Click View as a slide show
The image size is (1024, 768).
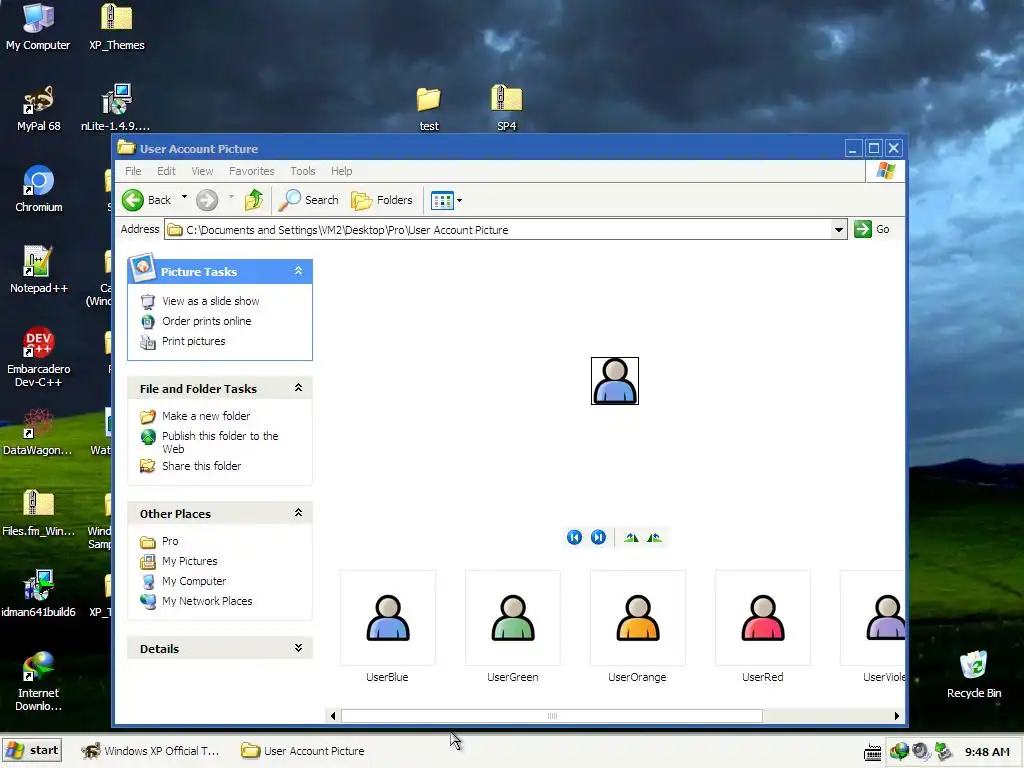[x=210, y=301]
